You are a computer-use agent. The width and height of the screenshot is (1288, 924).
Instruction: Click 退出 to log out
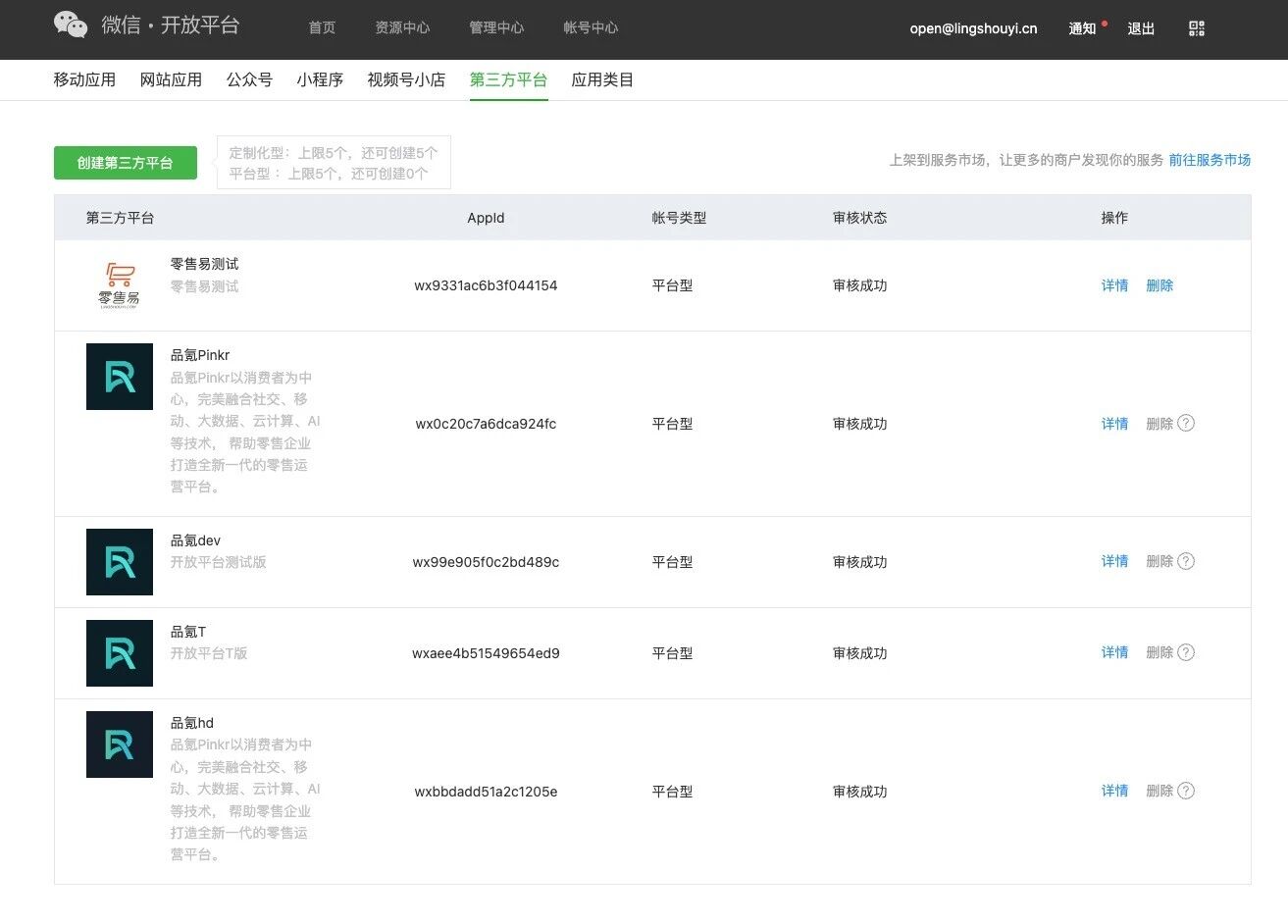point(1141,28)
